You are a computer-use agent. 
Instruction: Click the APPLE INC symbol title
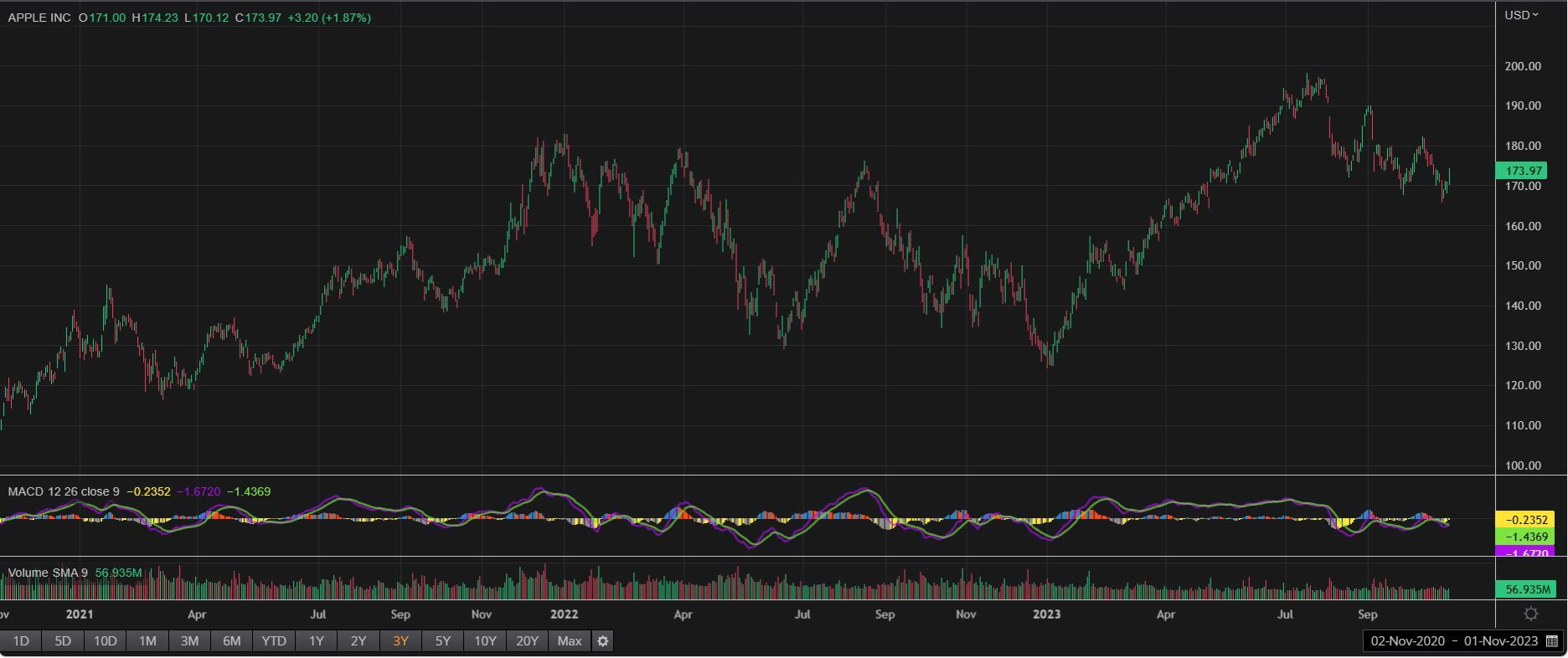39,18
